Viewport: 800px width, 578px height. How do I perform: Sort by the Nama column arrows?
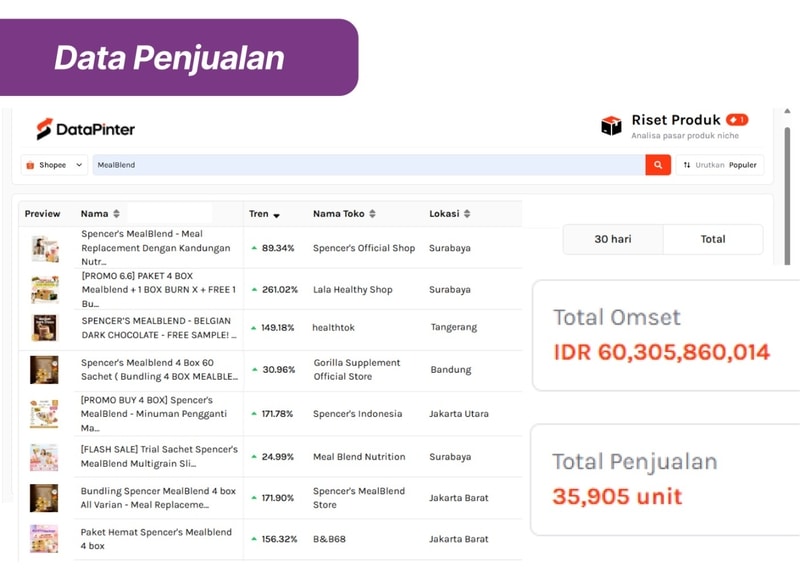[117, 214]
